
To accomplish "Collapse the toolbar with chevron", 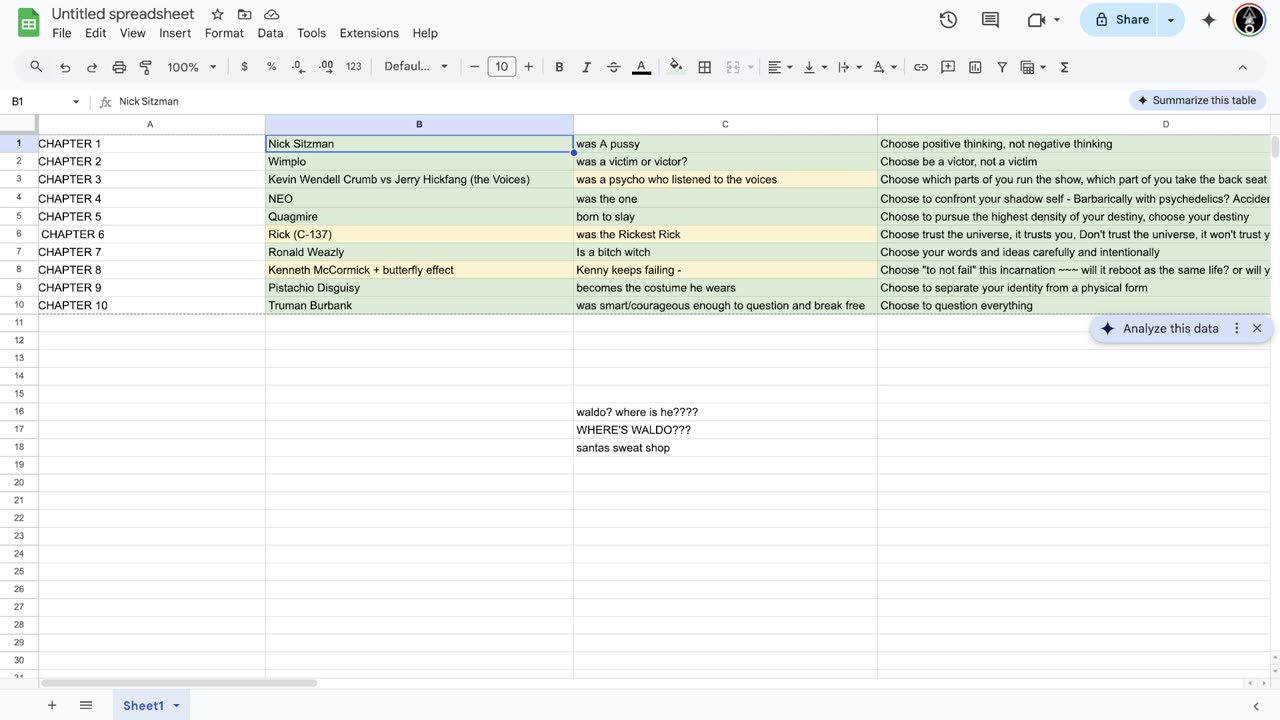I will pyautogui.click(x=1243, y=67).
